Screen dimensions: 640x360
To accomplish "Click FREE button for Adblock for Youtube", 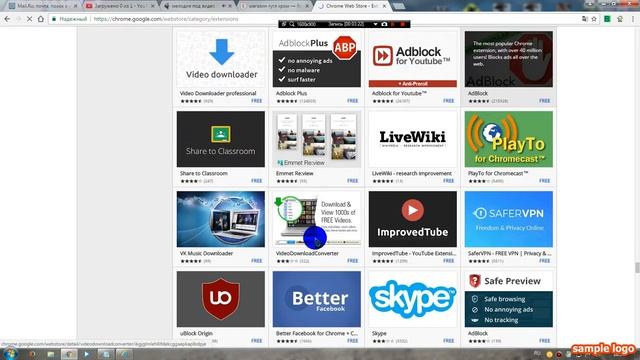I will pos(449,101).
